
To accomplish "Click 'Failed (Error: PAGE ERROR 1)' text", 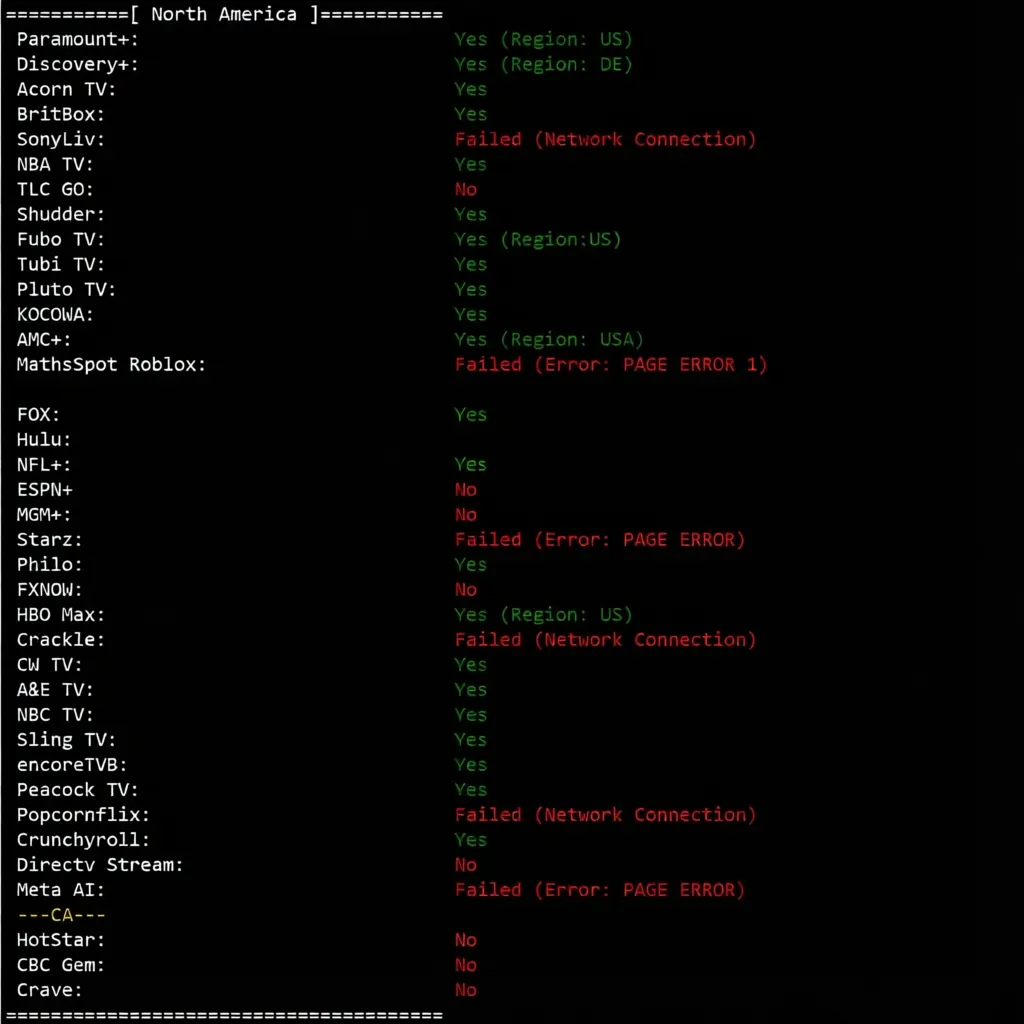I will [611, 364].
